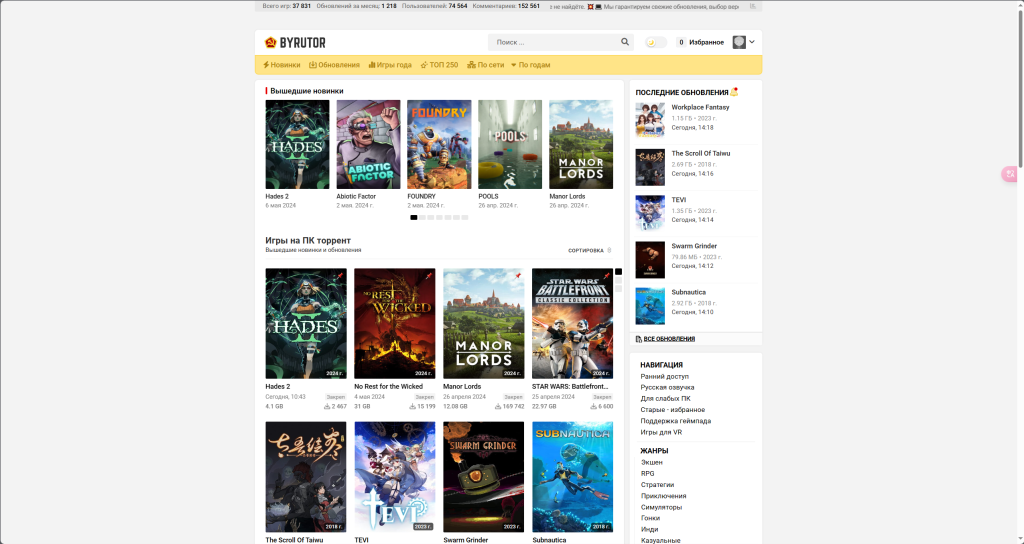Click the pink translate floating icon
This screenshot has width=1024, height=544.
(1010, 175)
